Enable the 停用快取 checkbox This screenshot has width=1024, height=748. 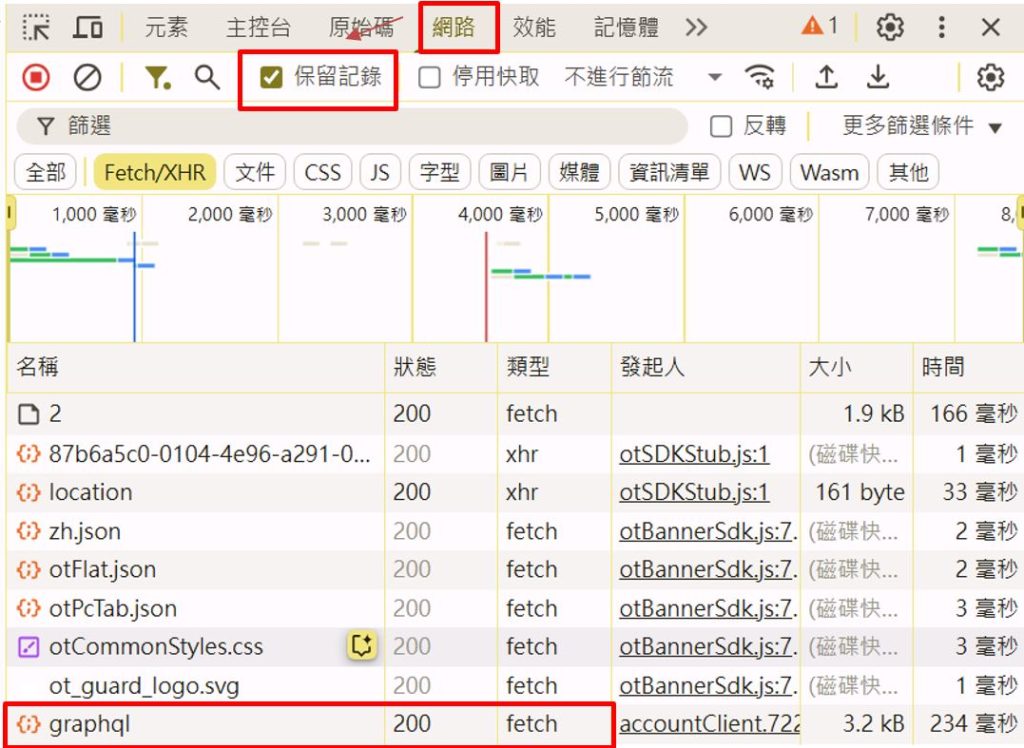429,77
